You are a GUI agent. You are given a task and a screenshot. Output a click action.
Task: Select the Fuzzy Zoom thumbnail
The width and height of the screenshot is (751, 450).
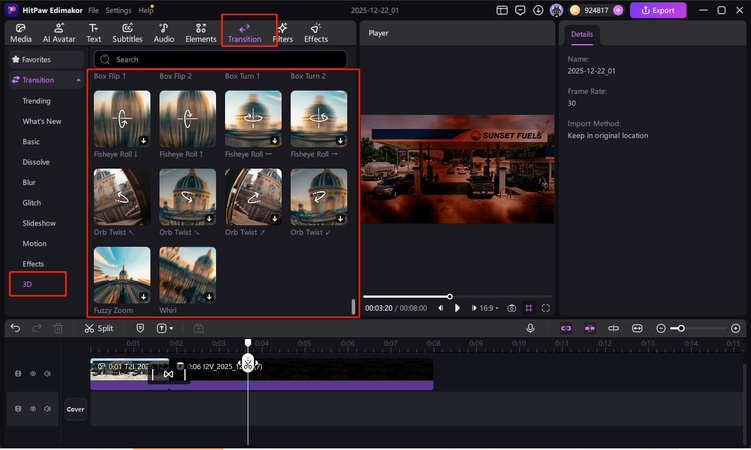click(122, 275)
